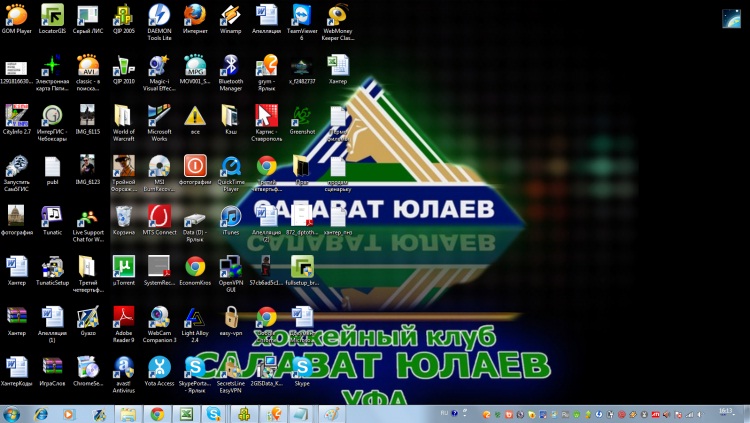Open Google Chrome from the taskbar
The height and width of the screenshot is (423, 750).
(x=157, y=413)
